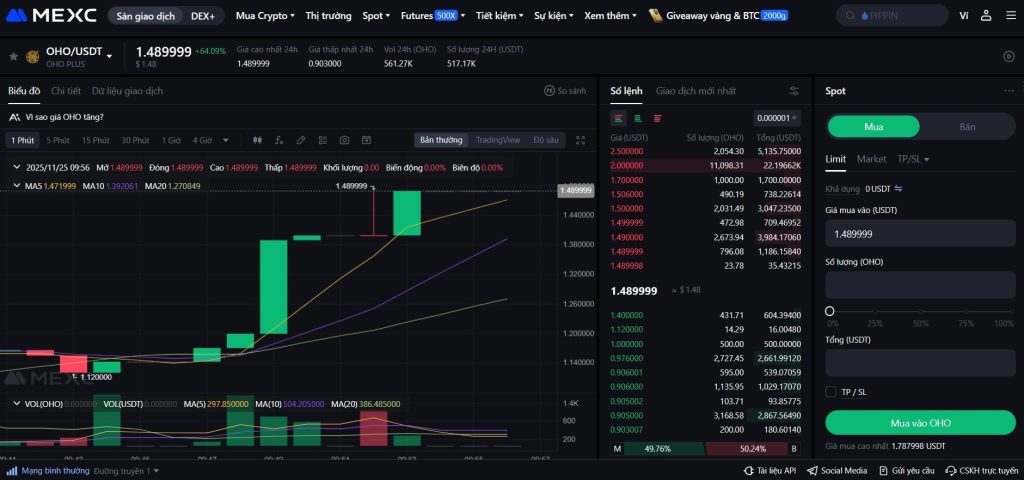The image size is (1024, 480).
Task: Open the fx indicators icon
Action: click(279, 140)
